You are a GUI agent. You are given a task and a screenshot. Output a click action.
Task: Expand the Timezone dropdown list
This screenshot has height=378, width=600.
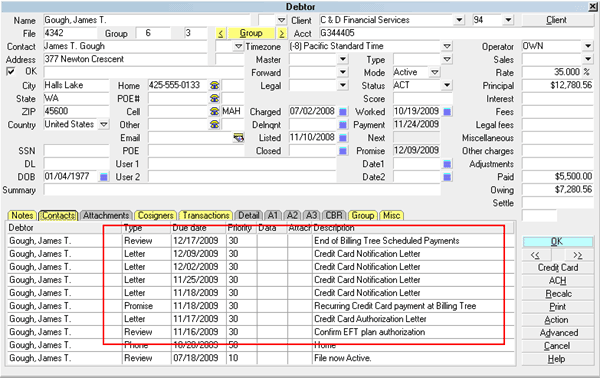point(447,46)
